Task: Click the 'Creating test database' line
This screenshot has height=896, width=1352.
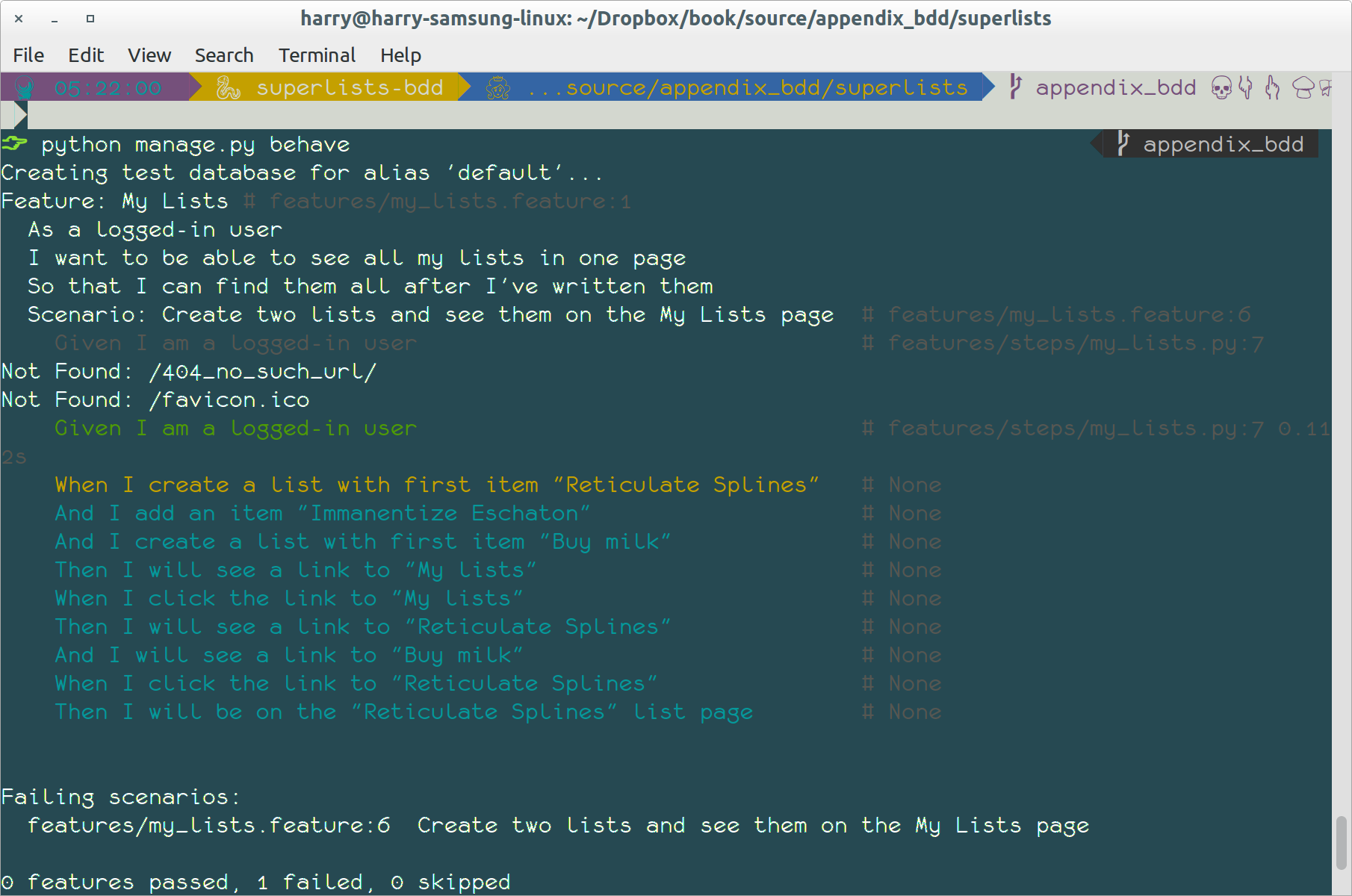Action: 302,173
